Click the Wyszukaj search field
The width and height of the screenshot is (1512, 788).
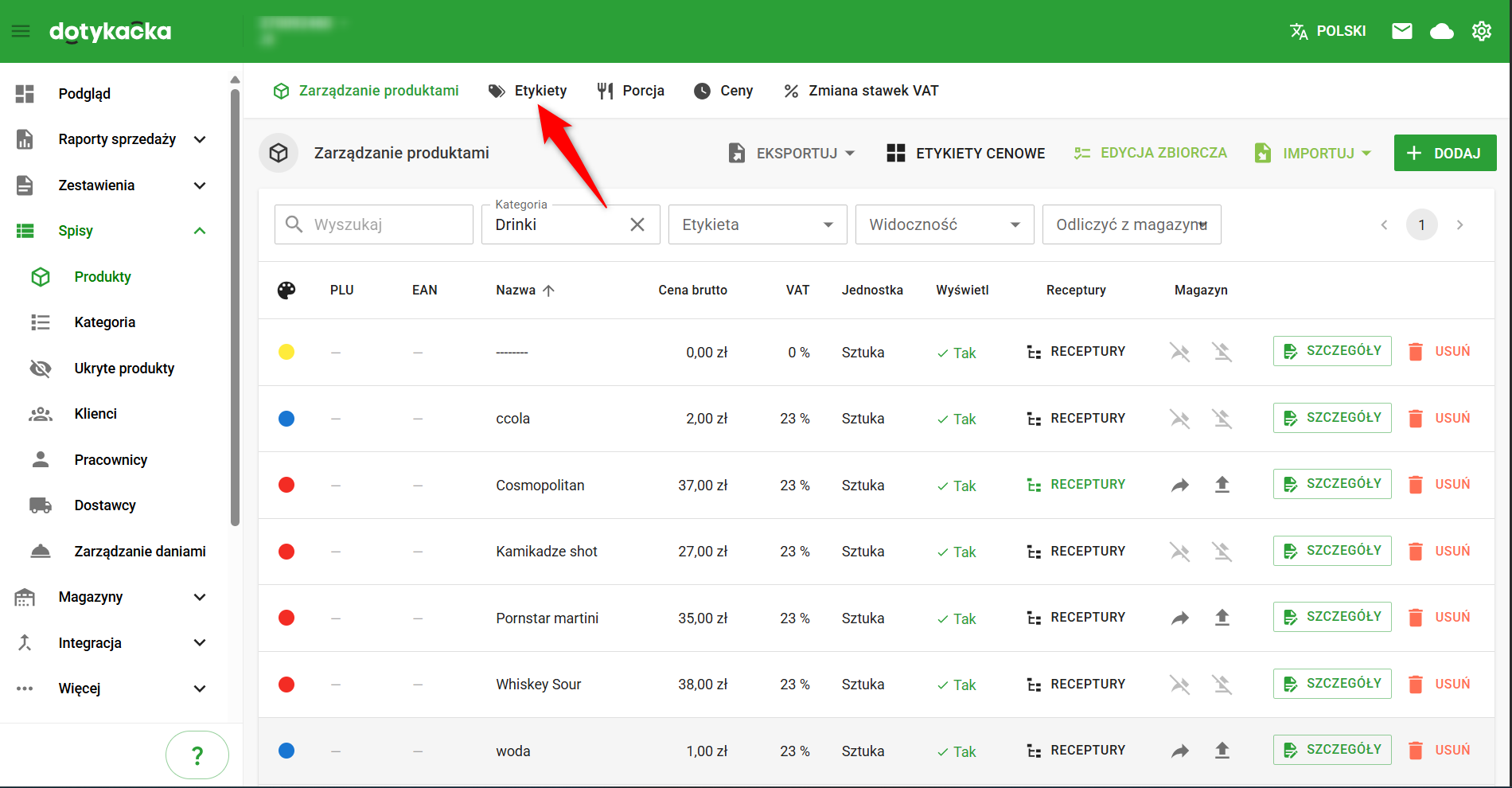[382, 224]
